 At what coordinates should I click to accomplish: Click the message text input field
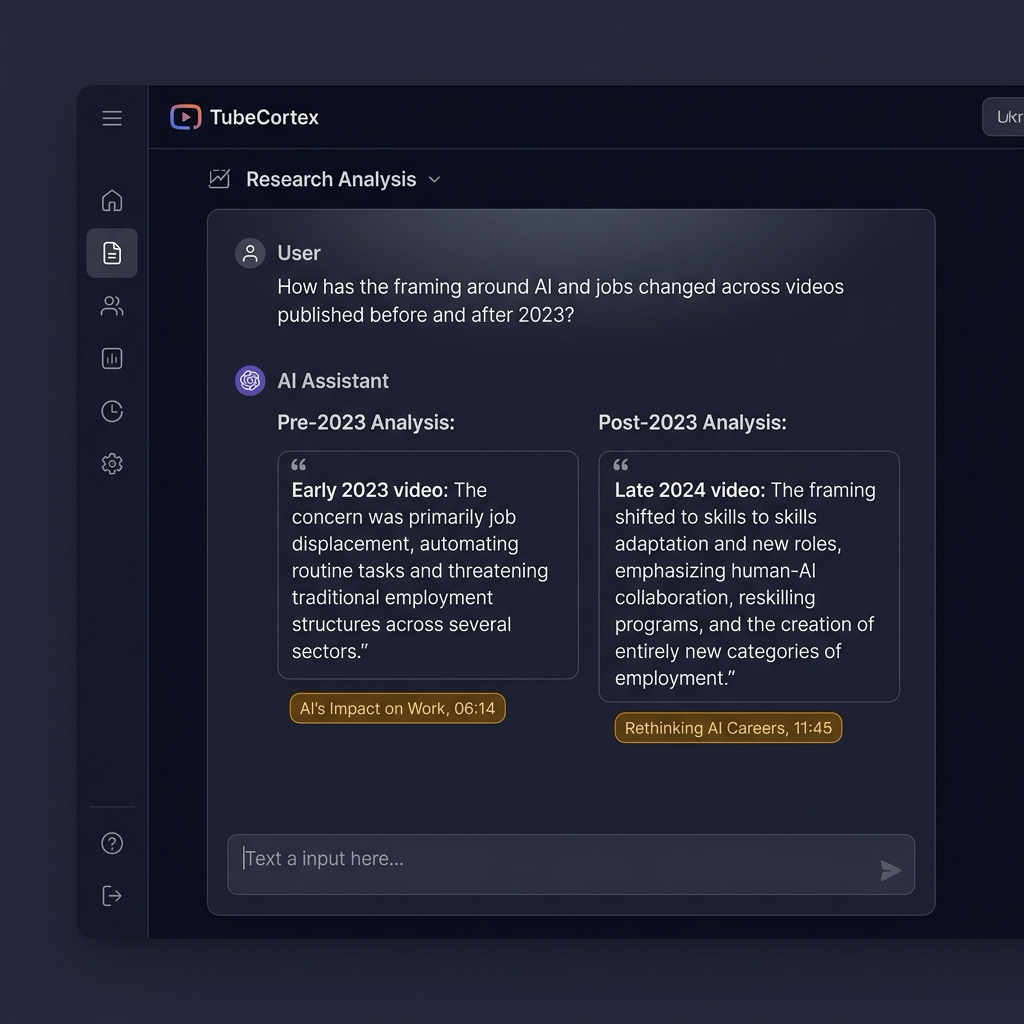click(571, 864)
